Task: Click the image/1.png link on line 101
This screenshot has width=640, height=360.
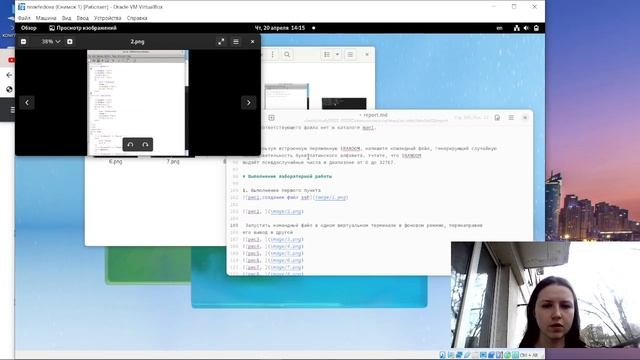Action: click(331, 198)
